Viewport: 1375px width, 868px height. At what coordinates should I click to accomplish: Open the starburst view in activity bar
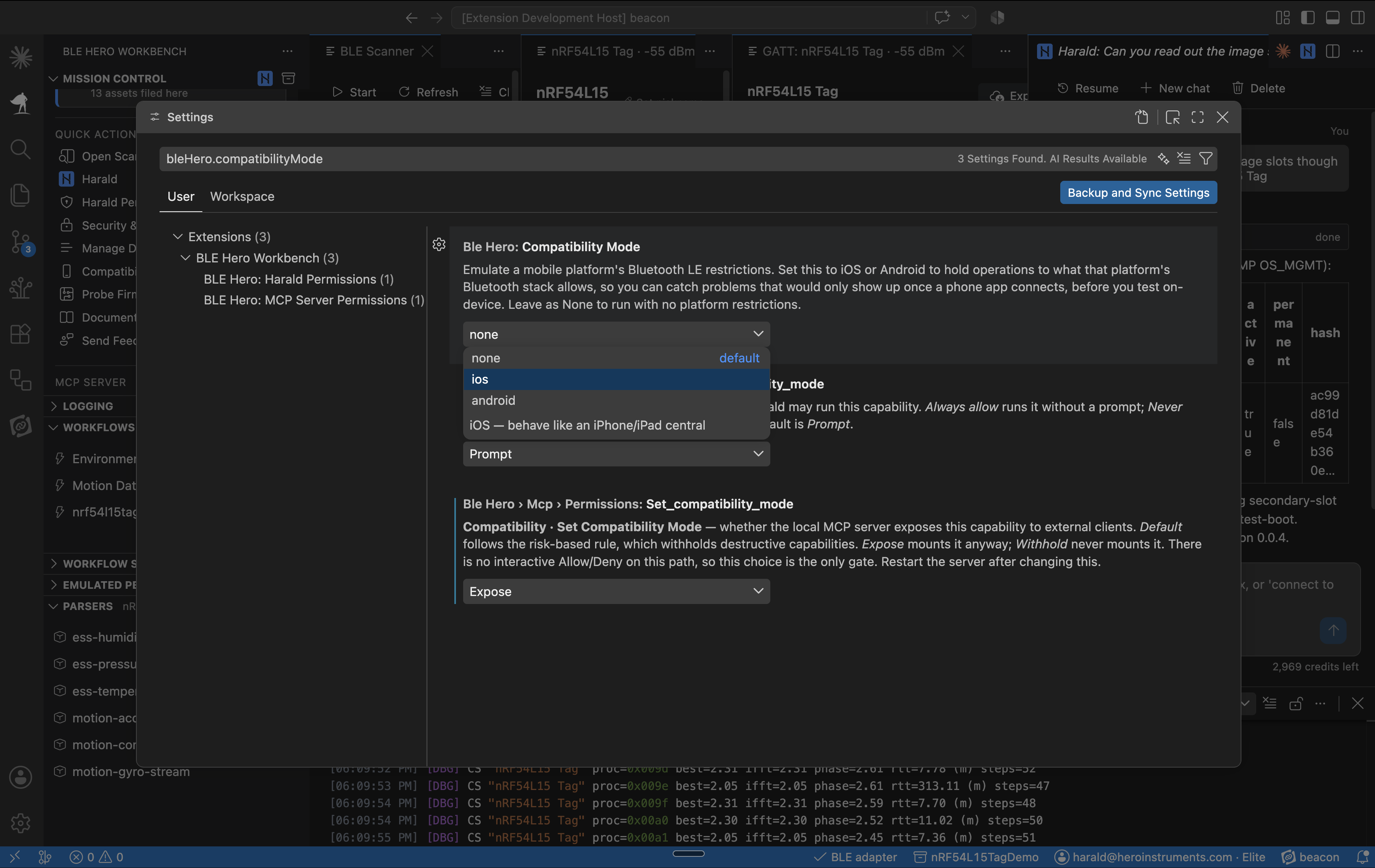click(20, 57)
